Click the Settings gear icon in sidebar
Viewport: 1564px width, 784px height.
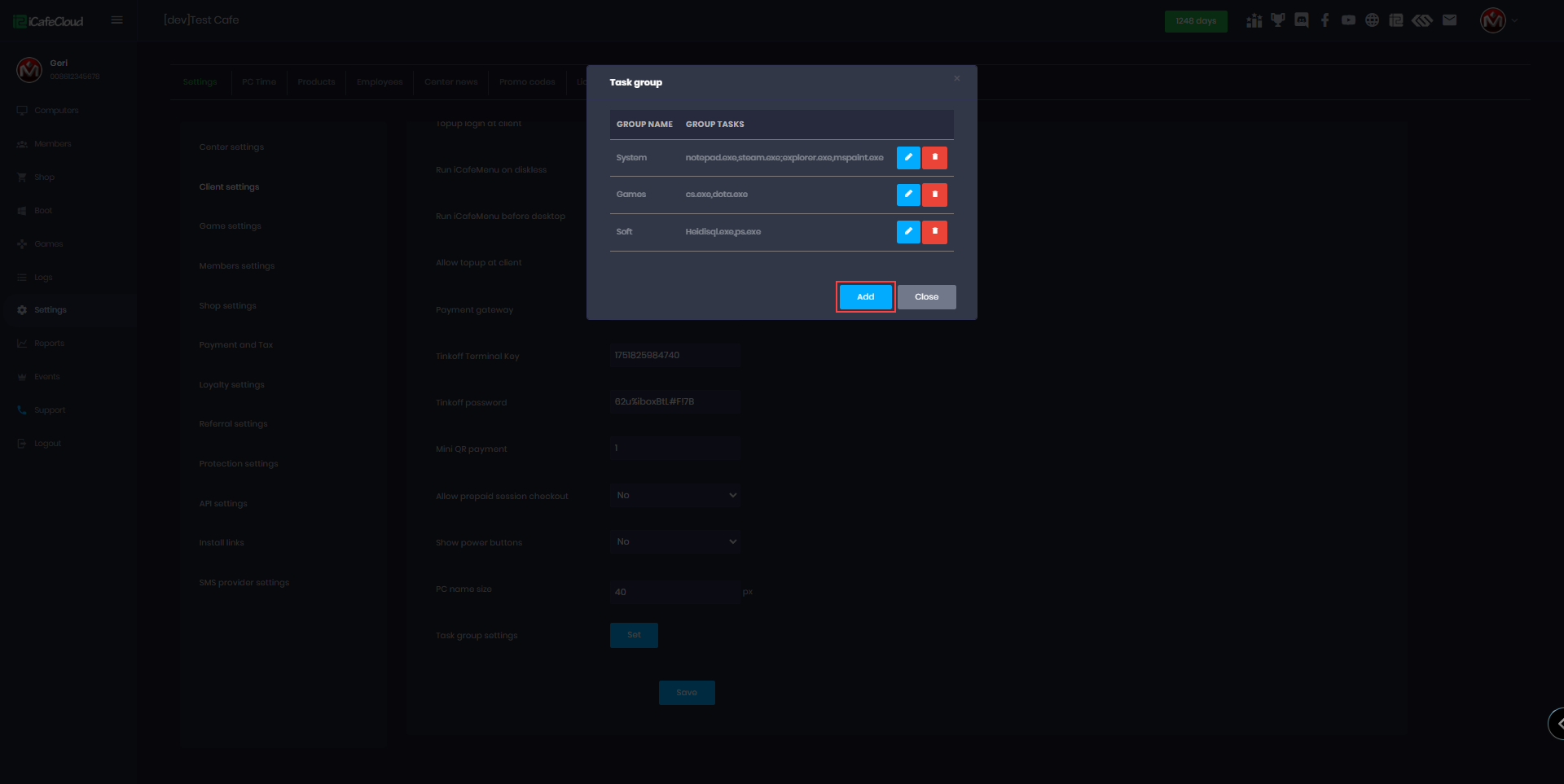(22, 310)
